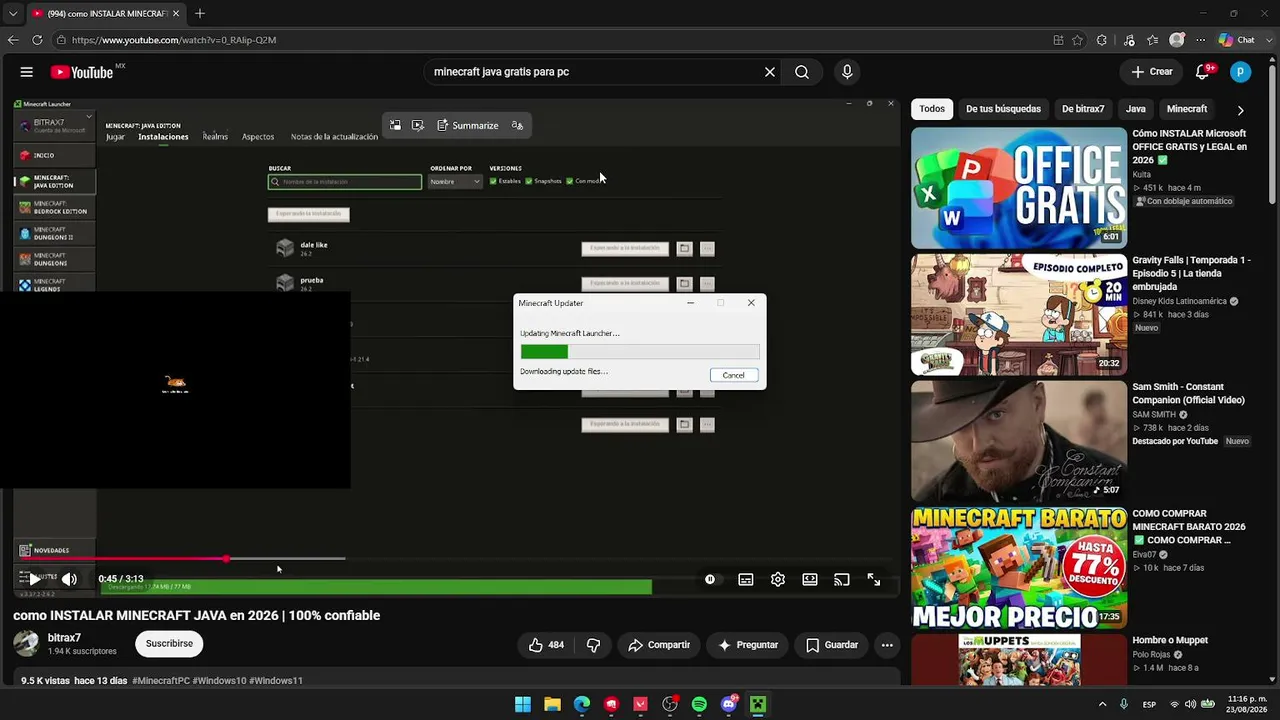Select the Todos filter chip
The width and height of the screenshot is (1280, 720).
[x=932, y=109]
